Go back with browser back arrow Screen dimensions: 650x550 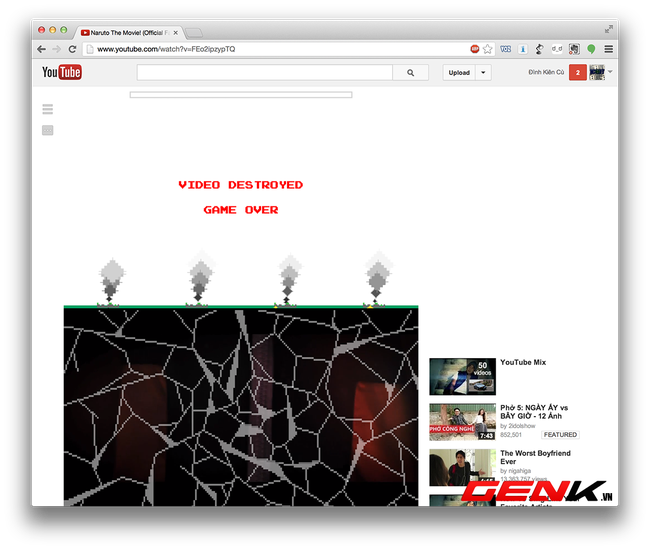(x=41, y=49)
